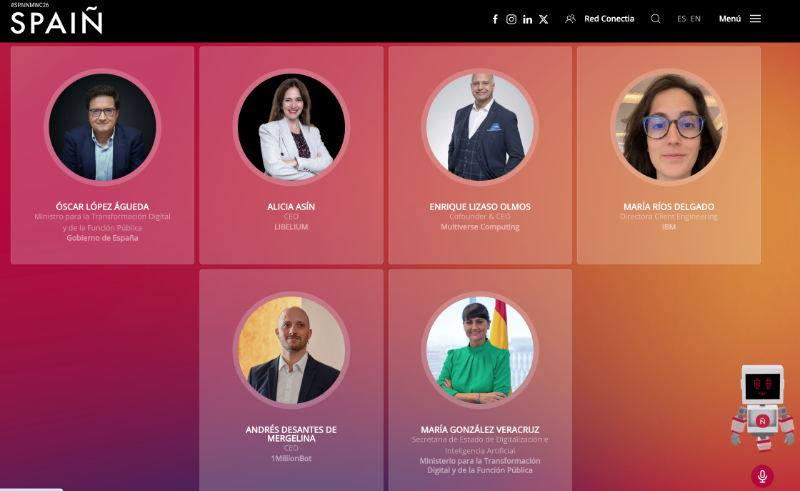Activate the red microphone button

click(x=762, y=476)
